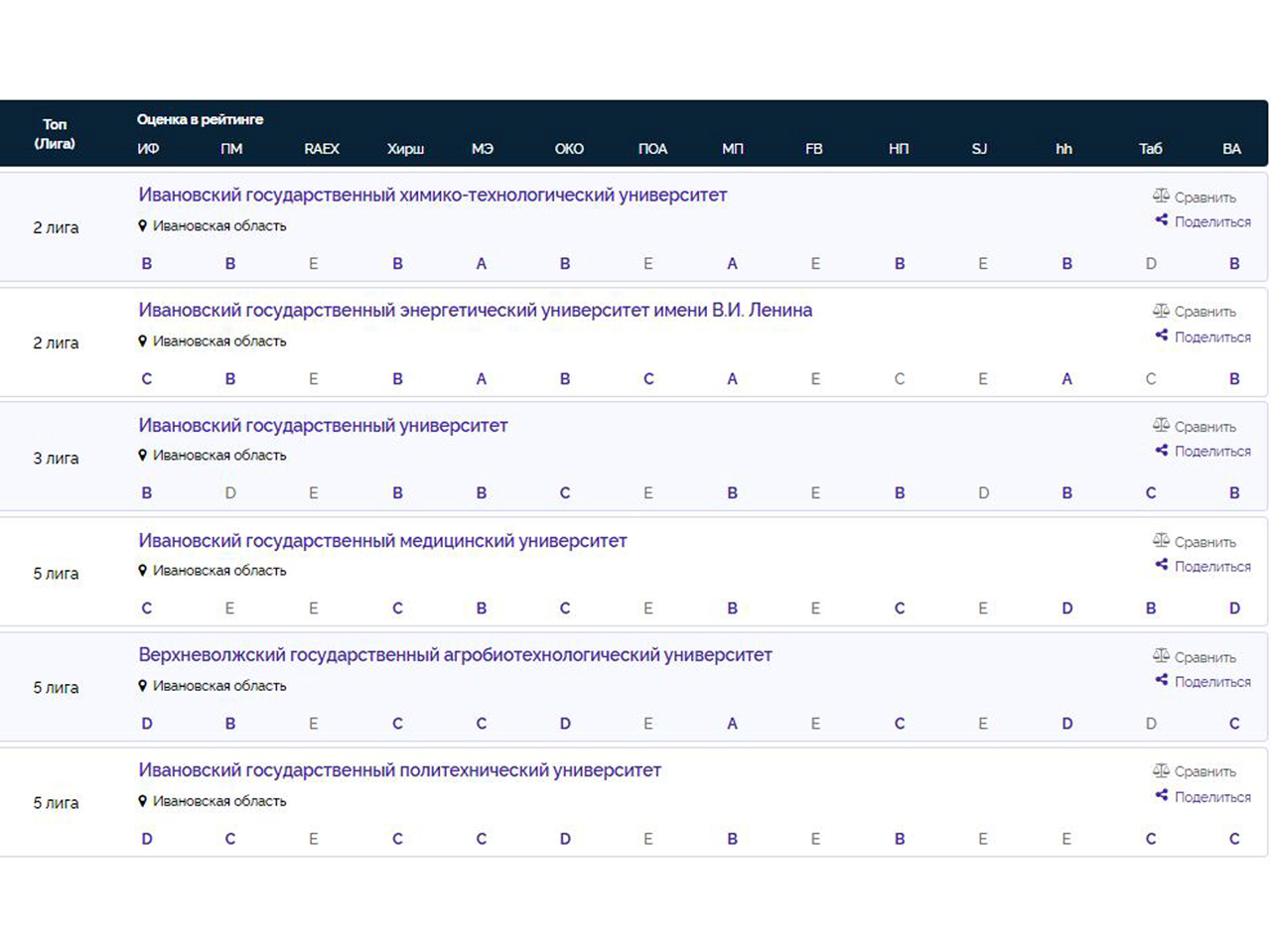
Task: Click share icon for Верхневолжский agrobiotechnological university
Action: point(1161,680)
